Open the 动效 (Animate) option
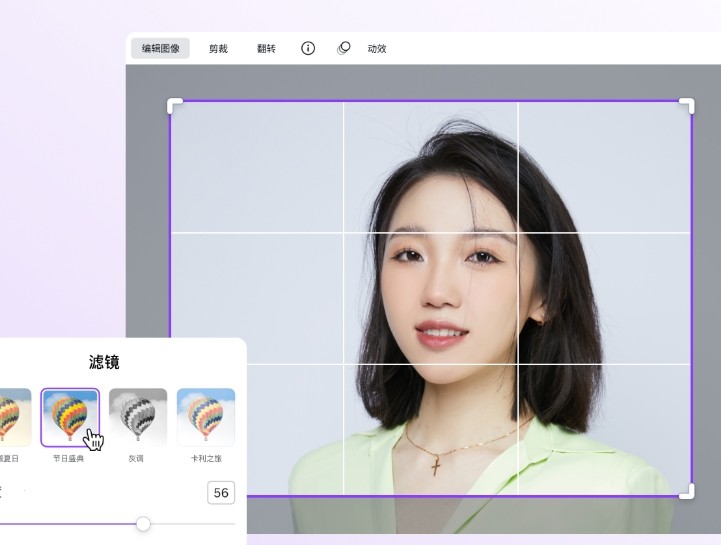The image size is (721, 545). point(377,48)
